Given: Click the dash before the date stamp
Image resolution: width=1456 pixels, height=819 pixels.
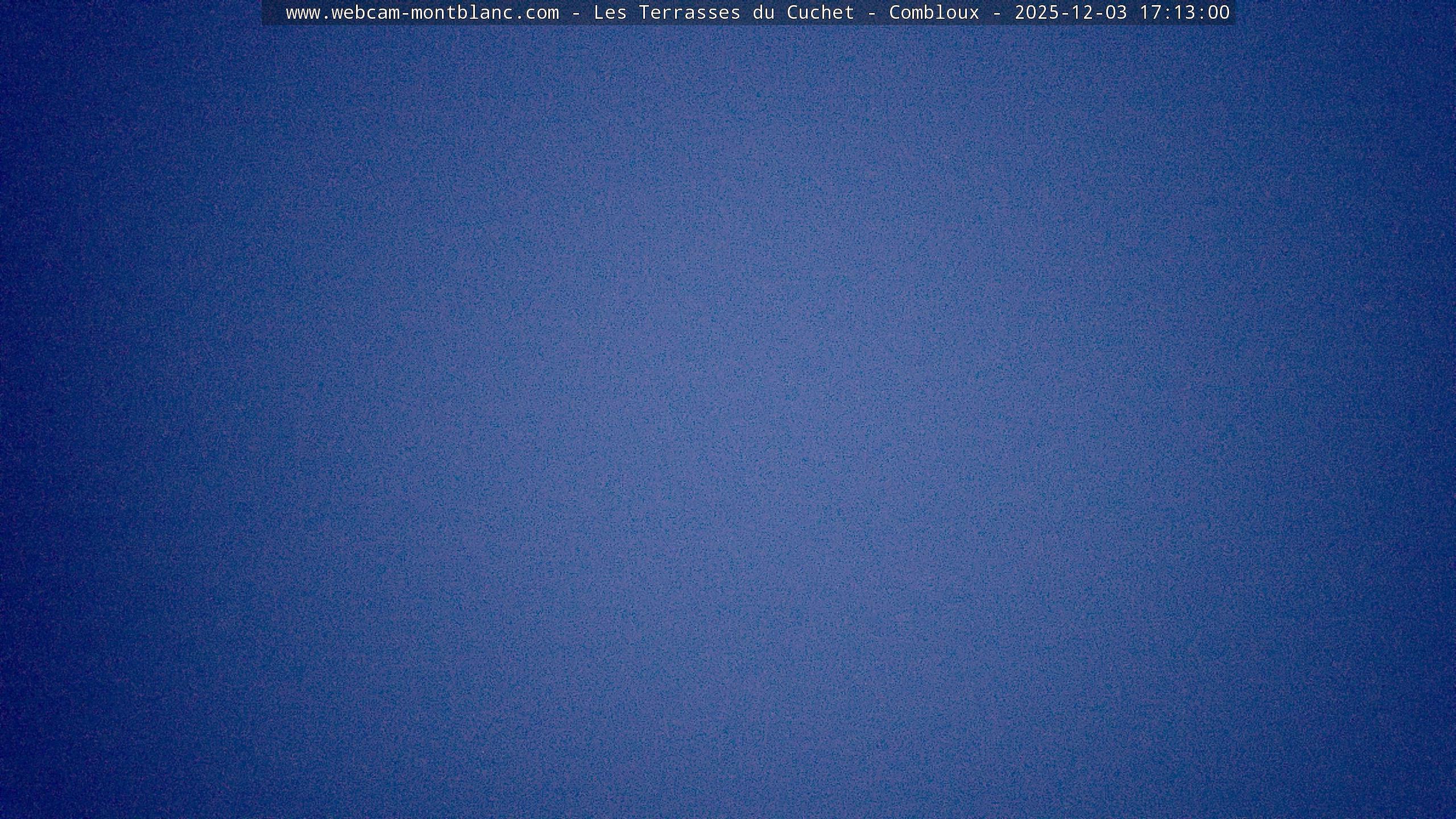Looking at the screenshot, I should (996, 13).
